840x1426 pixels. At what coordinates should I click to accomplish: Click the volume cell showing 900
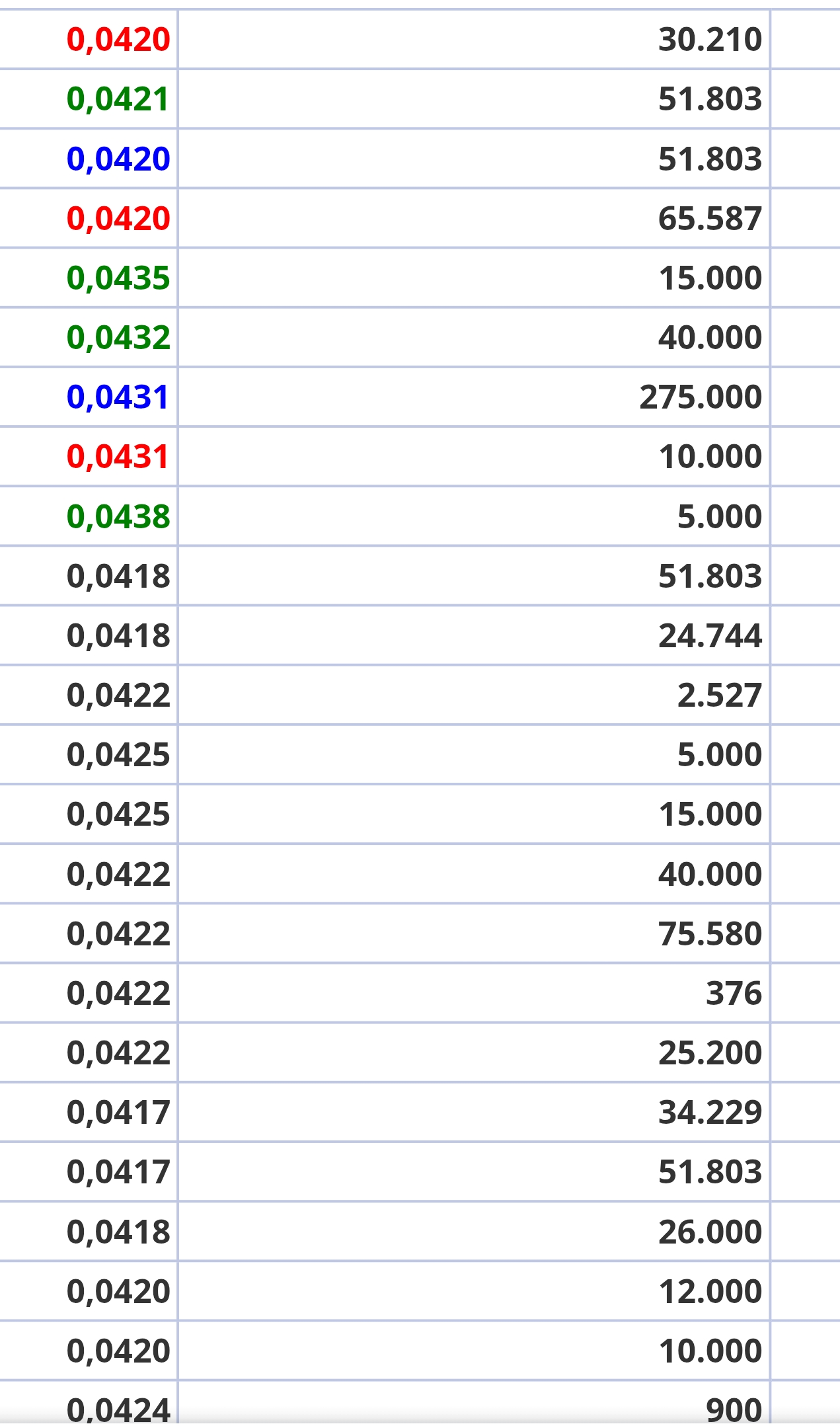pyautogui.click(x=734, y=1410)
